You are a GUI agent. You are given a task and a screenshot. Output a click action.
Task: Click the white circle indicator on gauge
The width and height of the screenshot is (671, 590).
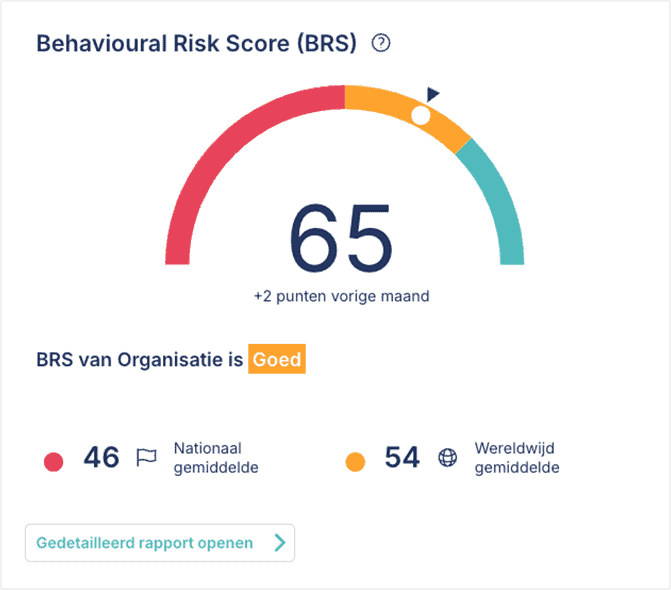[421, 116]
